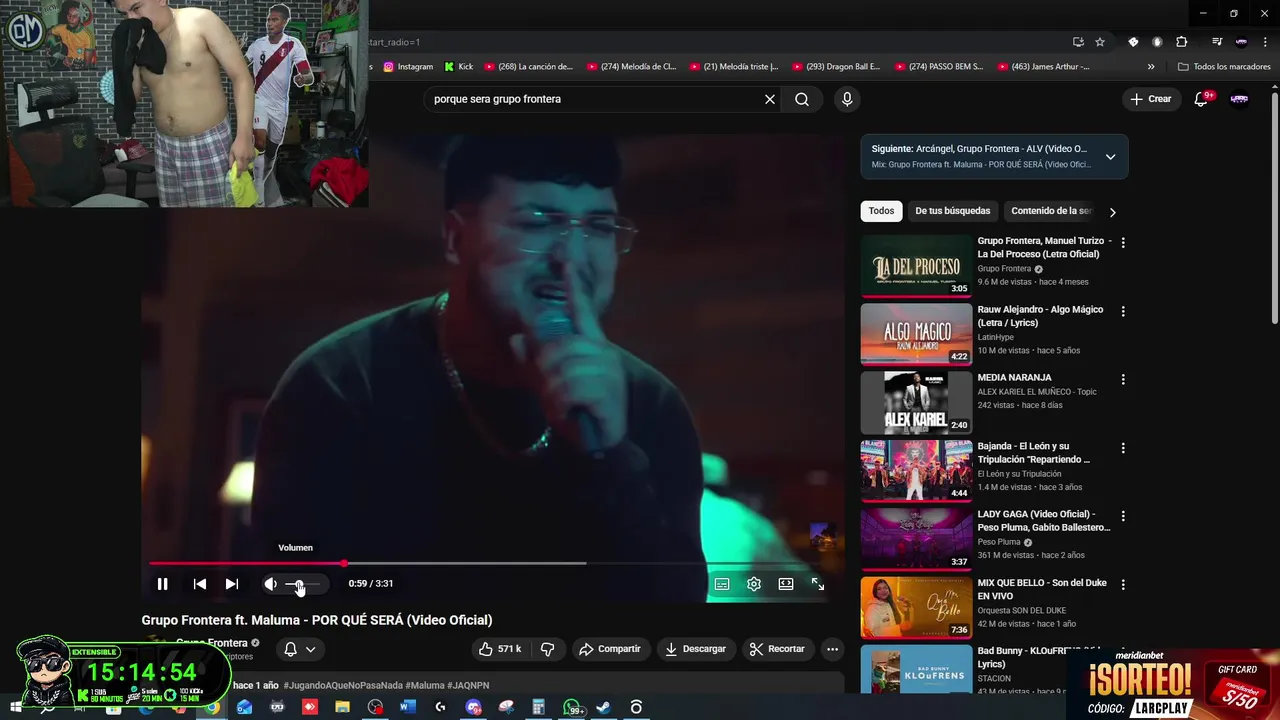Viewport: 1280px width, 720px height.
Task: Mute the video with the speaker icon
Action: [x=270, y=584]
